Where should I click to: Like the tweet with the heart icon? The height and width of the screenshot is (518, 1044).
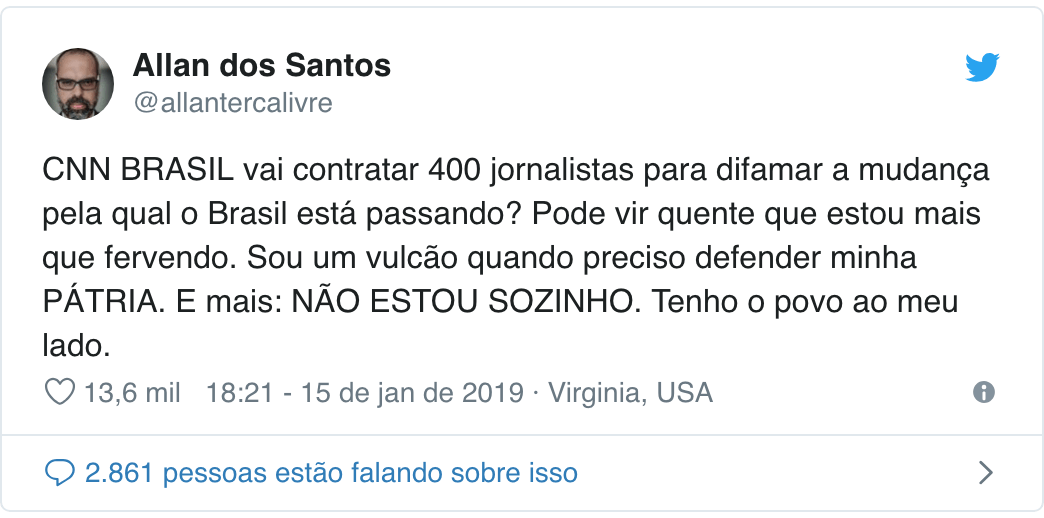point(61,392)
